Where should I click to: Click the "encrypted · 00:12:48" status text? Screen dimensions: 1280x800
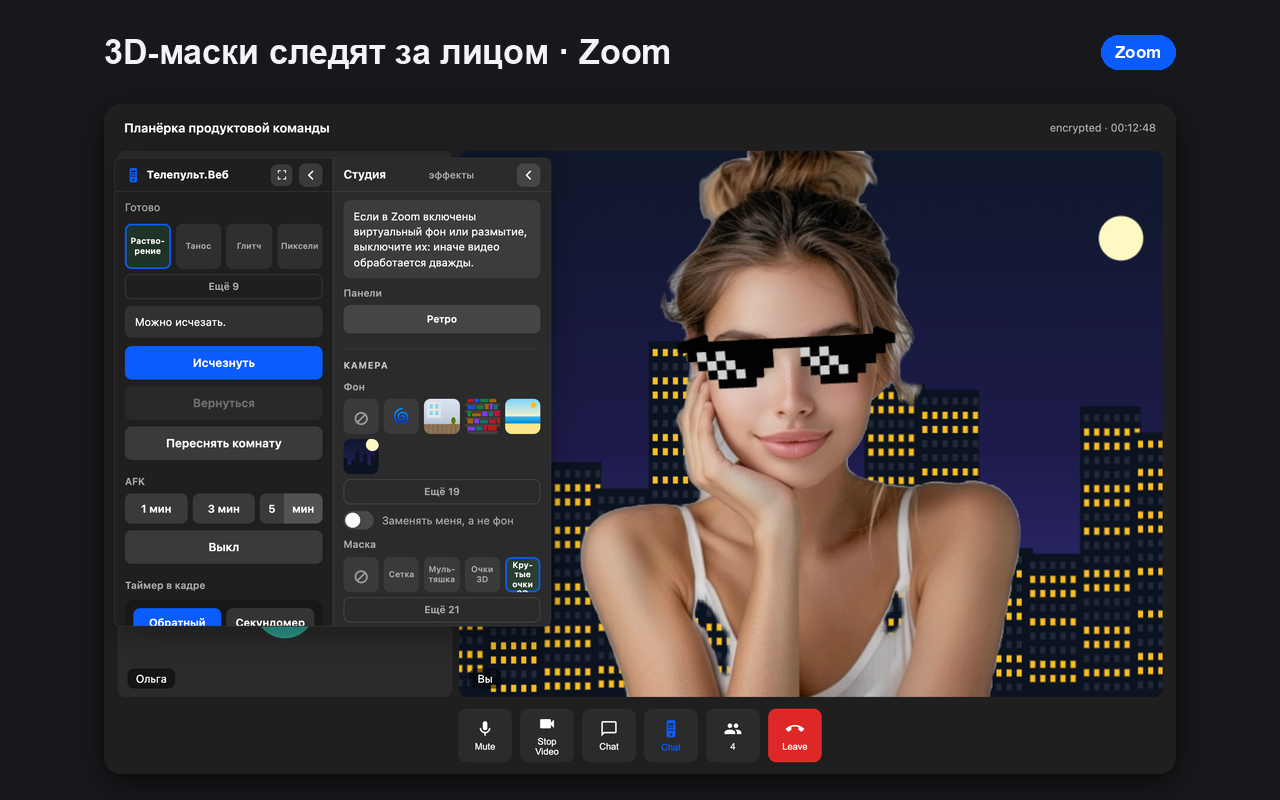[1102, 128]
